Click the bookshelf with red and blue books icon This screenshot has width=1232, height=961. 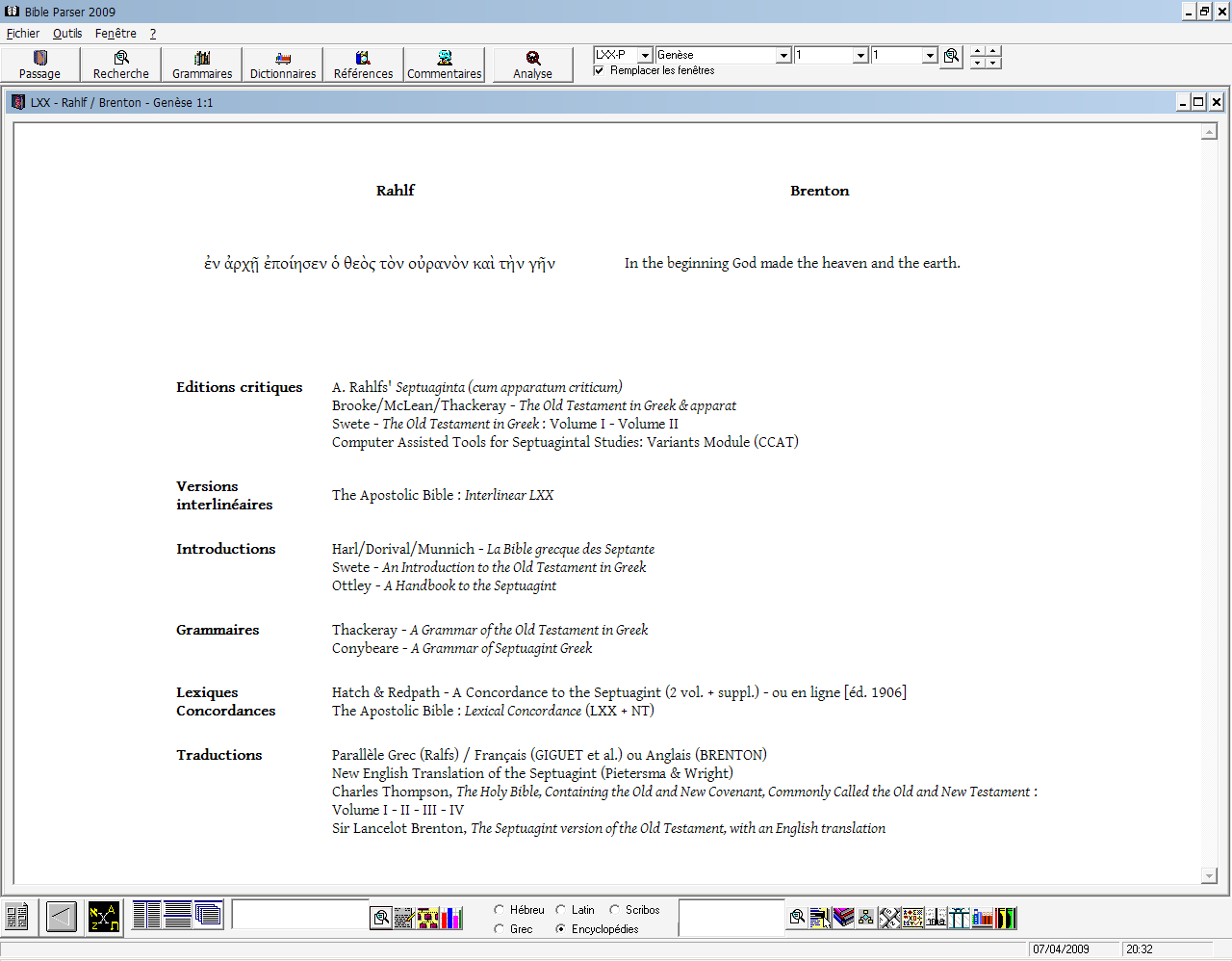point(983,918)
